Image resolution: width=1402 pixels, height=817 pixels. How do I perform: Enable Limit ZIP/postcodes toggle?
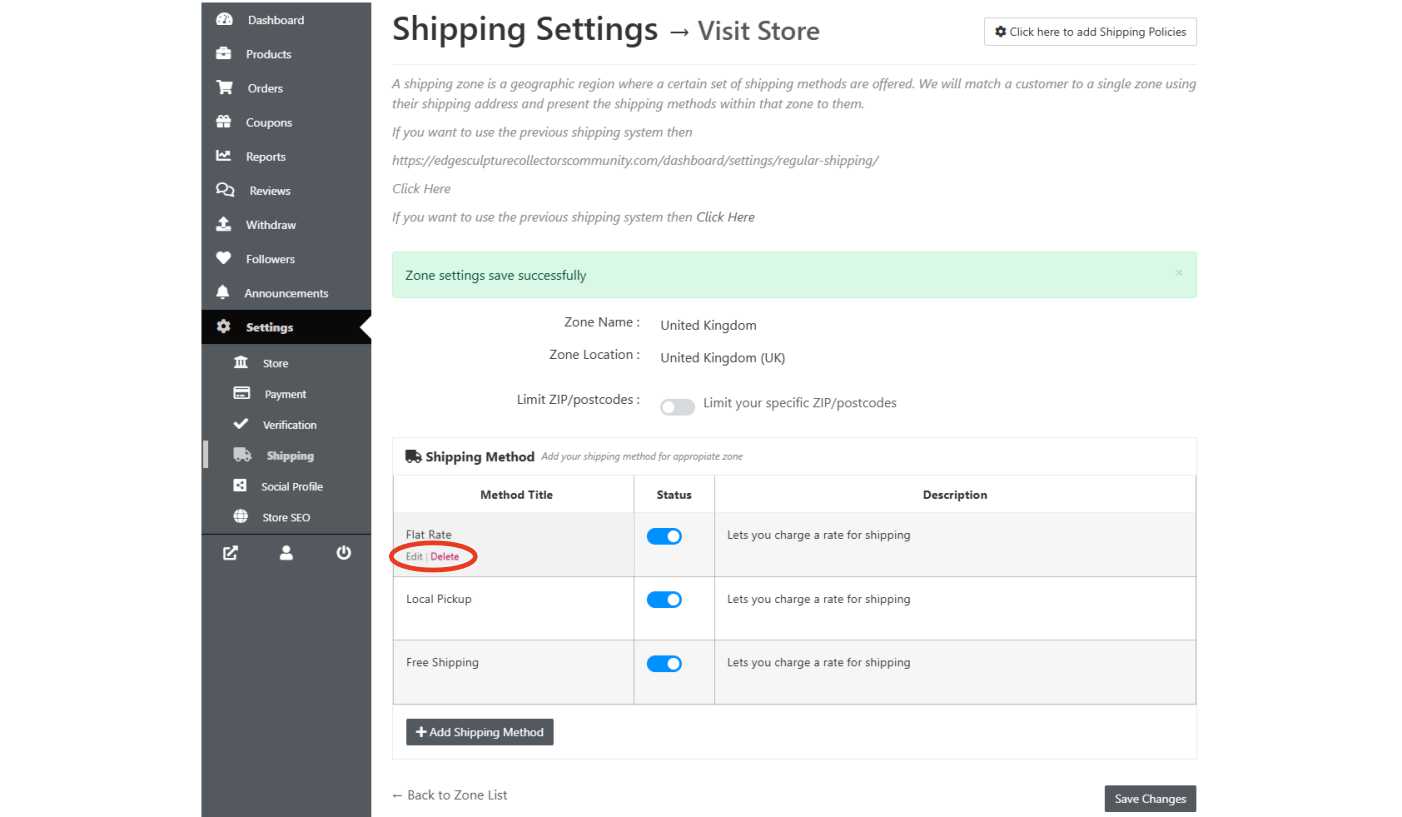(677, 407)
